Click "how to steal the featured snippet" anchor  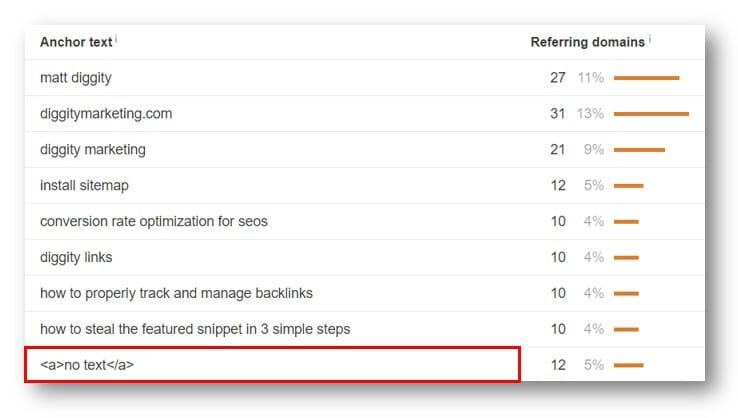pos(194,329)
